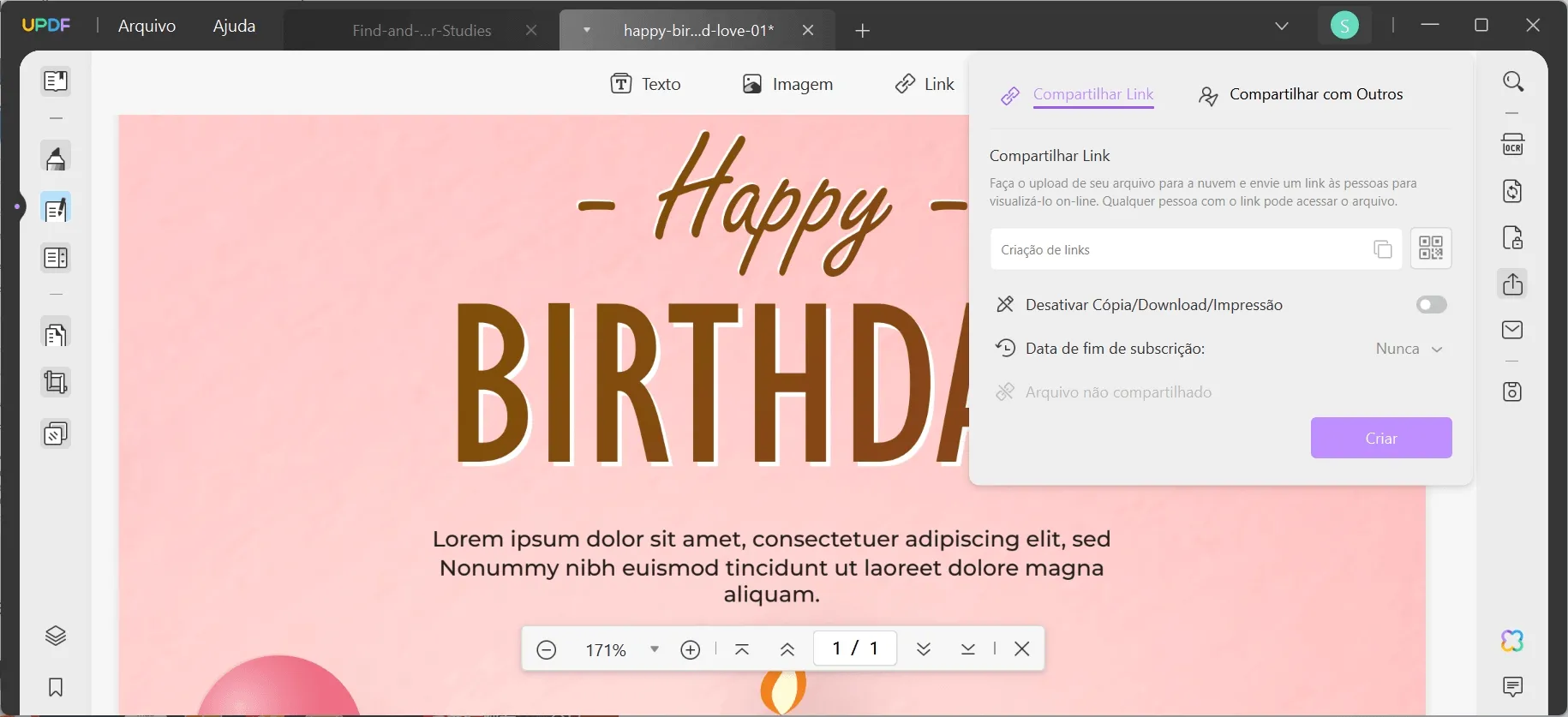This screenshot has width=1568, height=717.
Task: Show the QR code for the link
Action: click(1431, 248)
